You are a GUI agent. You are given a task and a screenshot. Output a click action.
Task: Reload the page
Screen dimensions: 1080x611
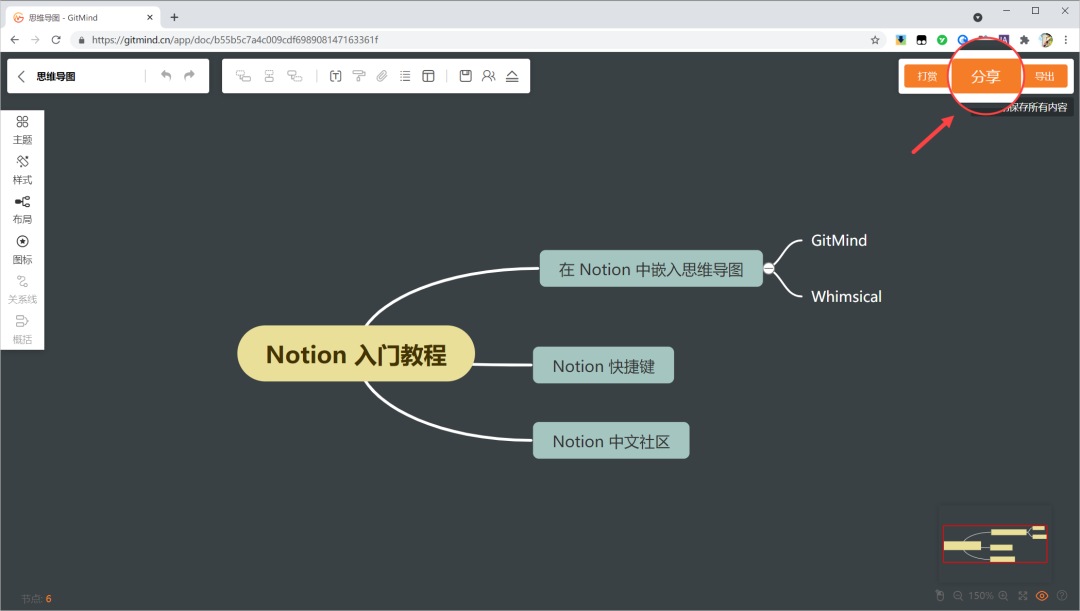[x=56, y=40]
